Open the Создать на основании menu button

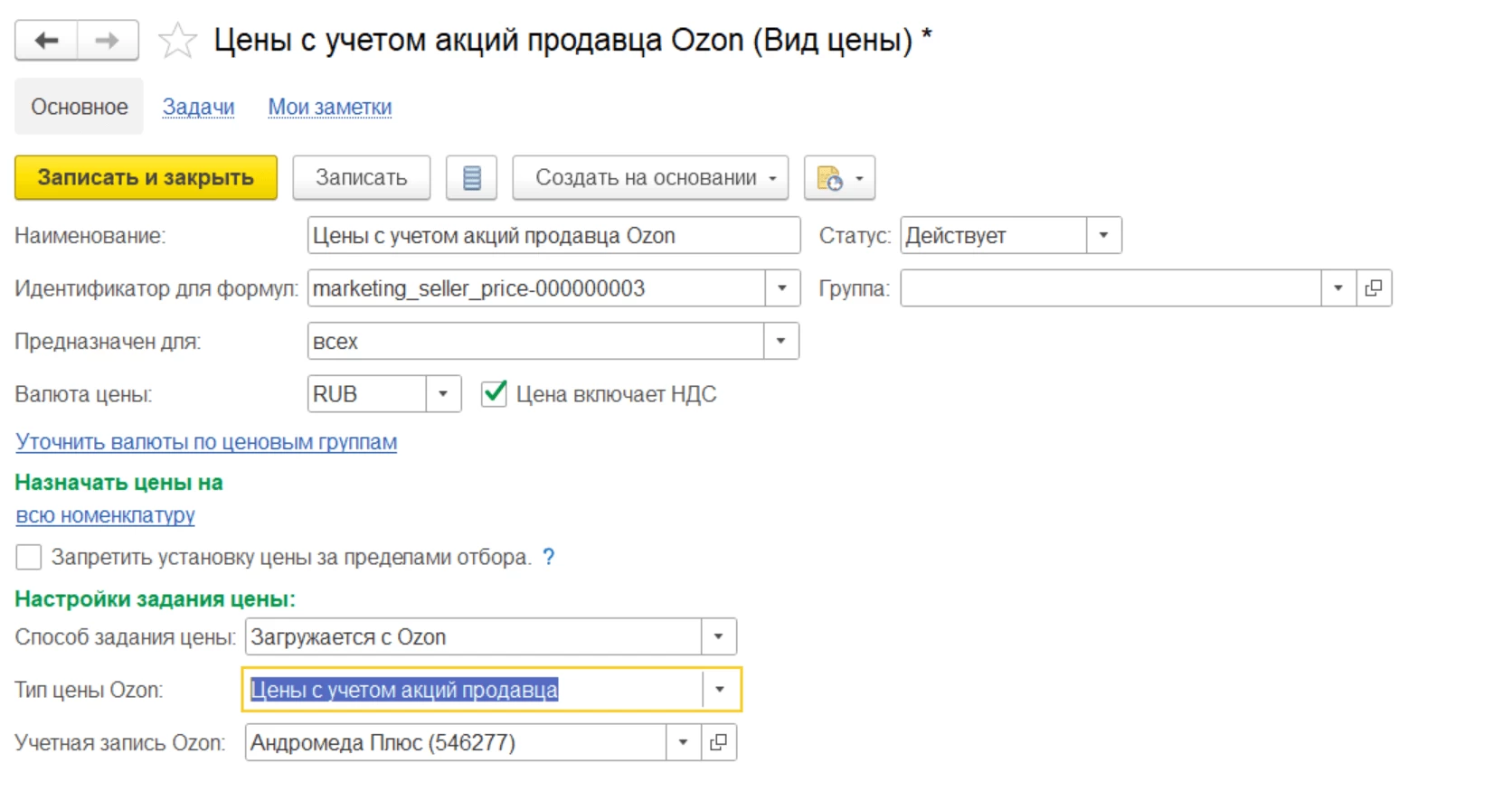click(x=650, y=178)
